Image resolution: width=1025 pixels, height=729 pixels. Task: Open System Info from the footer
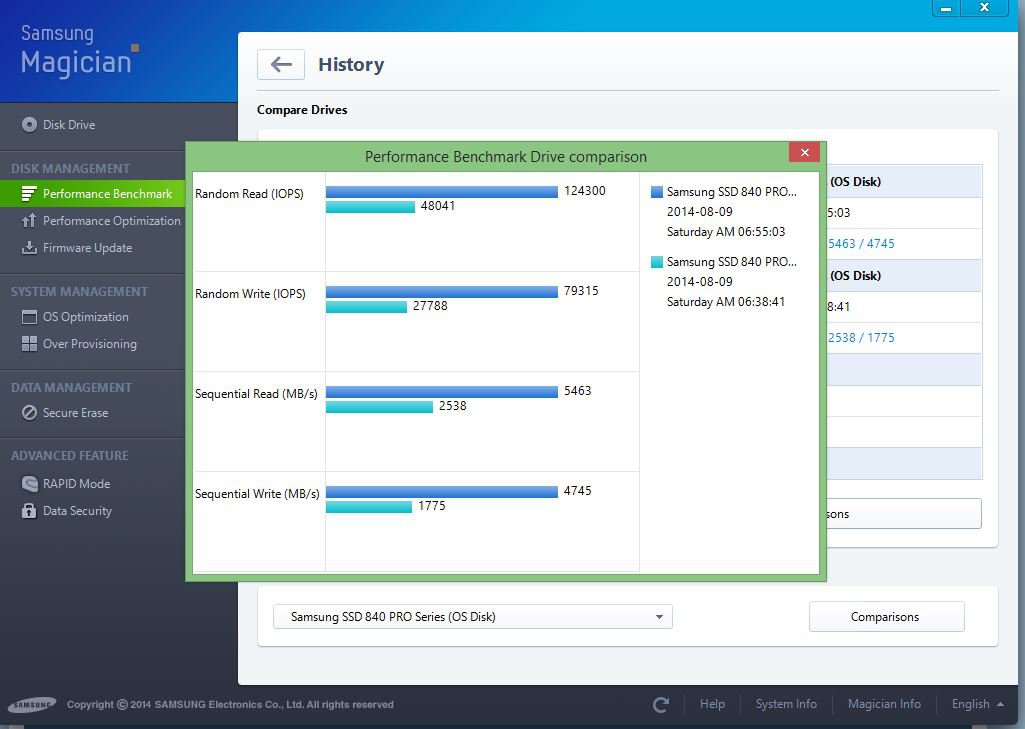coord(786,704)
